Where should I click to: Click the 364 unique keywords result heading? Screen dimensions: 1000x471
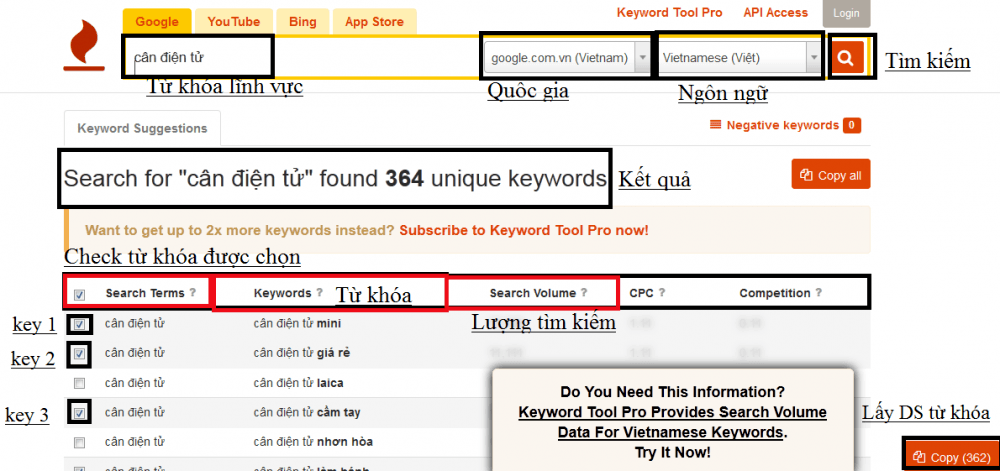pyautogui.click(x=335, y=179)
